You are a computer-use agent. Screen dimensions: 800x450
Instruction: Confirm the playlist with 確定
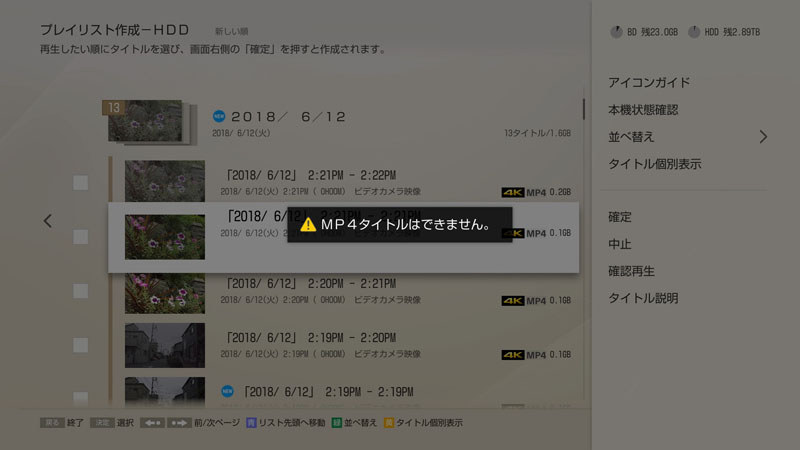[x=619, y=217]
